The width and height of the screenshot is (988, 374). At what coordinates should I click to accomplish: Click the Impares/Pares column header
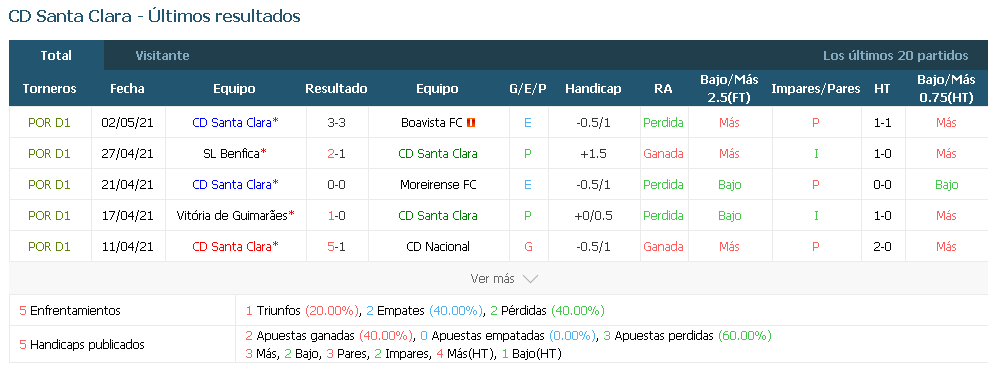[x=815, y=89]
